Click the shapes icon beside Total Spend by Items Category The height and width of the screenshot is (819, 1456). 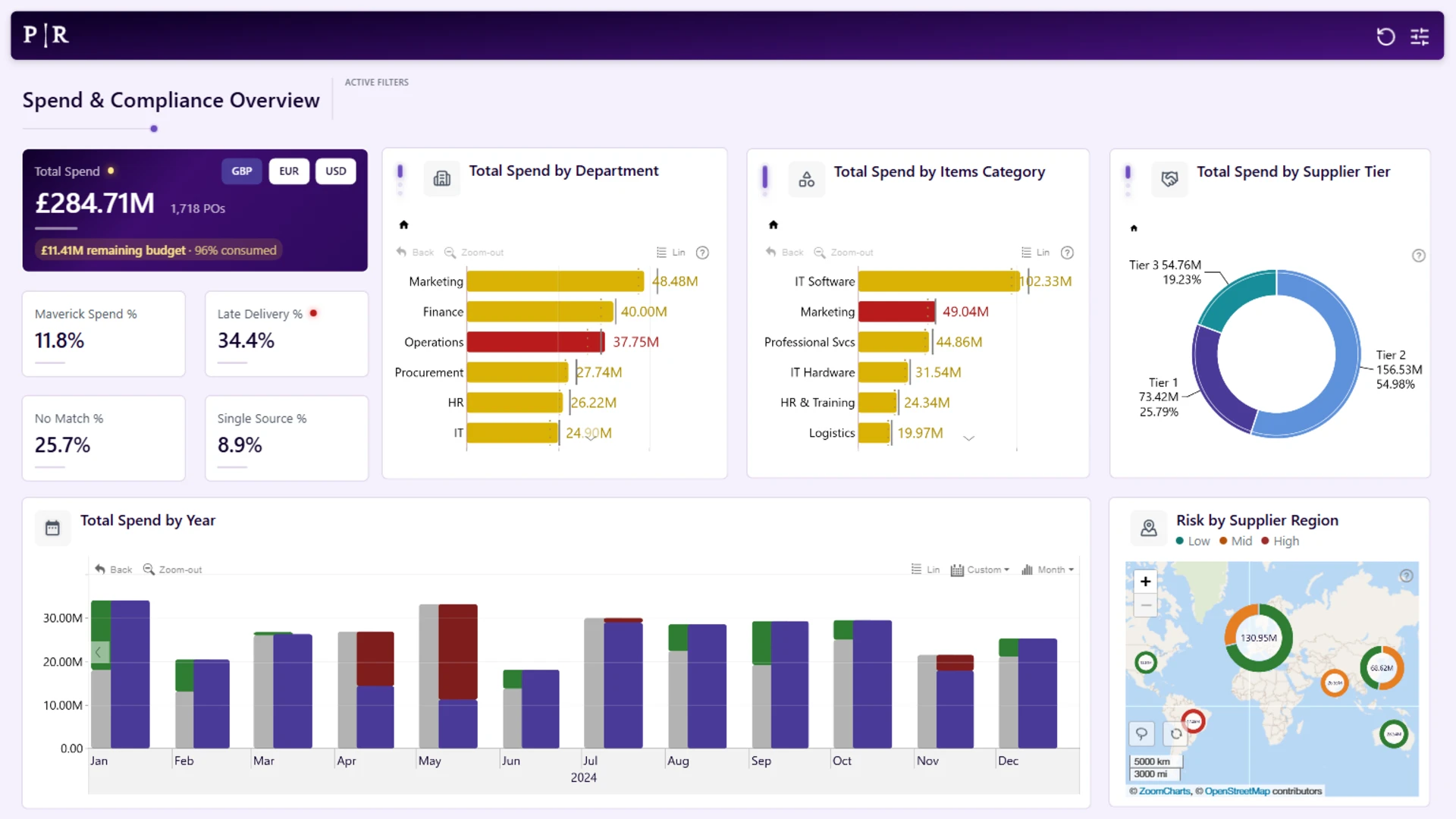pos(807,180)
